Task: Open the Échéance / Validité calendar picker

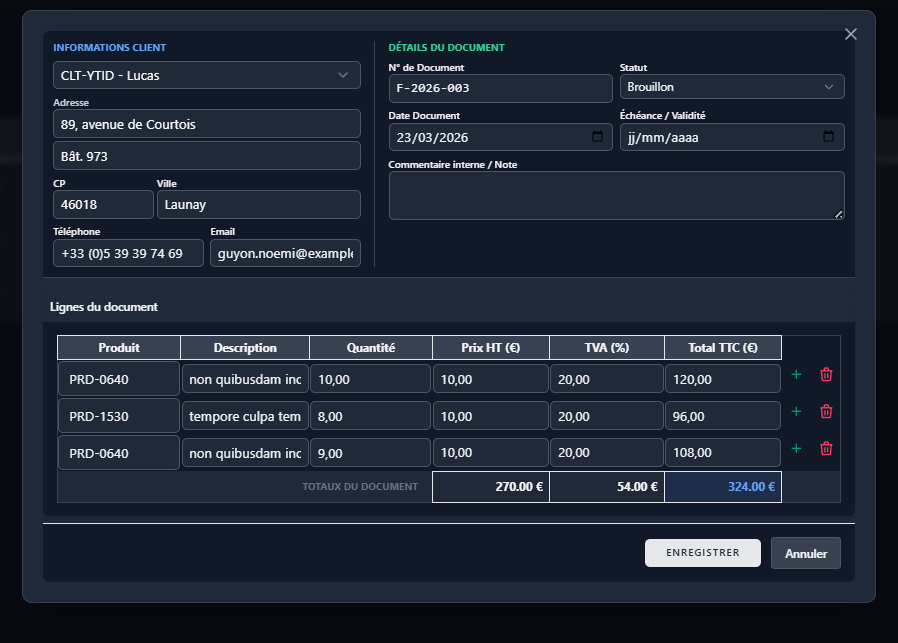Action: [x=828, y=136]
